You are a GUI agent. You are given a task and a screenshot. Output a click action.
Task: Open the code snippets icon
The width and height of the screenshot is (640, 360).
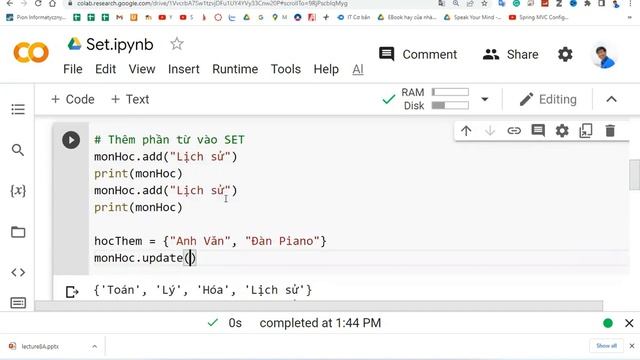click(18, 272)
